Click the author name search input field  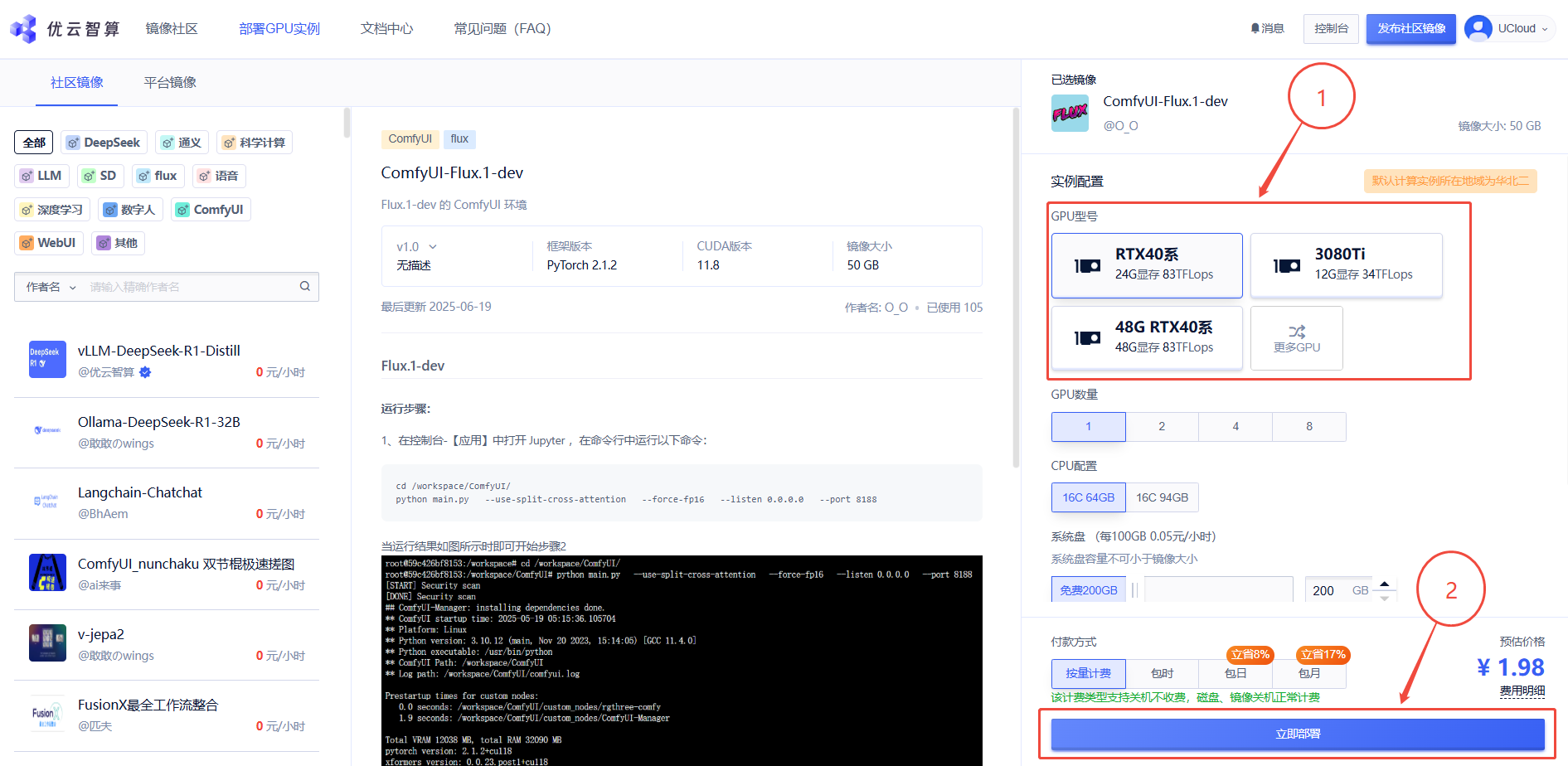(x=191, y=287)
